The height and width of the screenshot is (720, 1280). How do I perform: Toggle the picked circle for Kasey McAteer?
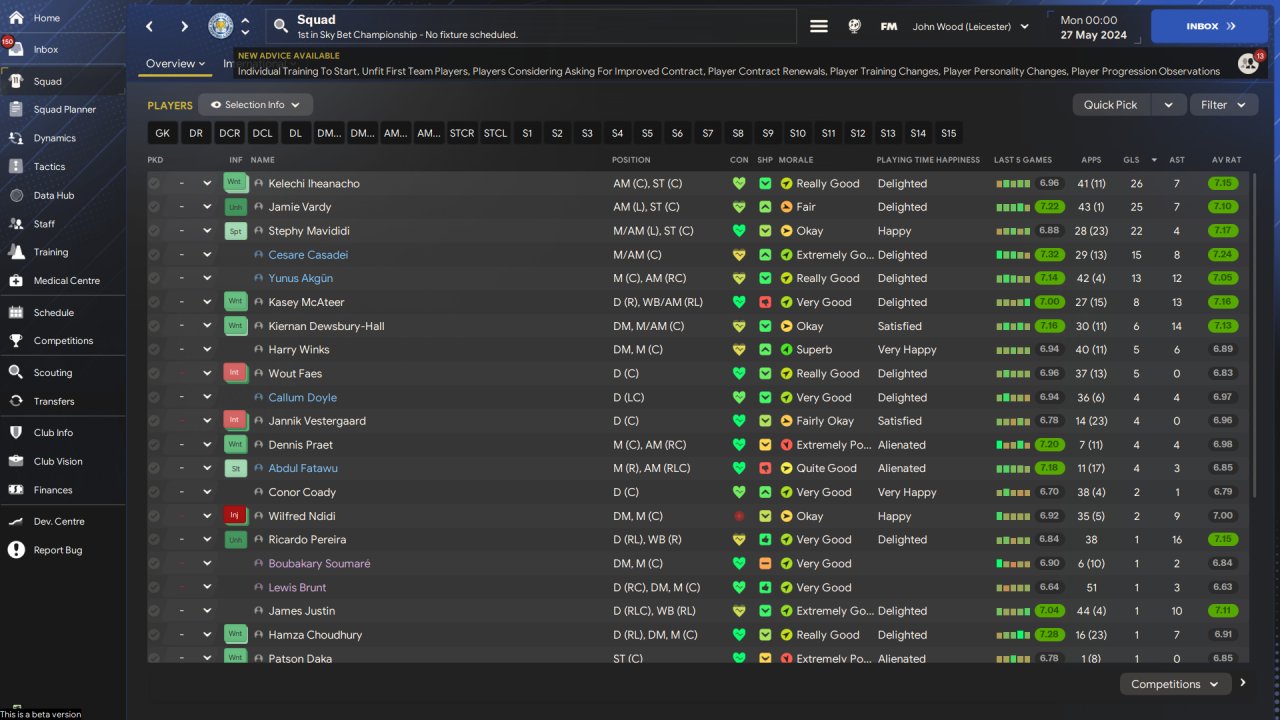coord(154,302)
